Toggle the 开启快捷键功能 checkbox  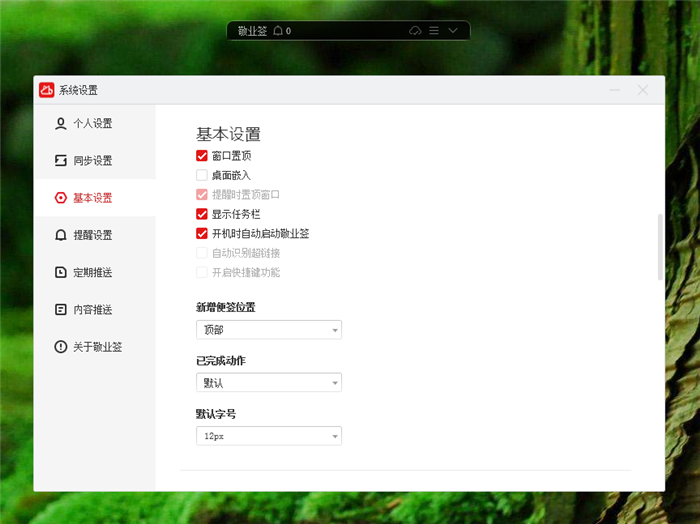click(x=202, y=272)
